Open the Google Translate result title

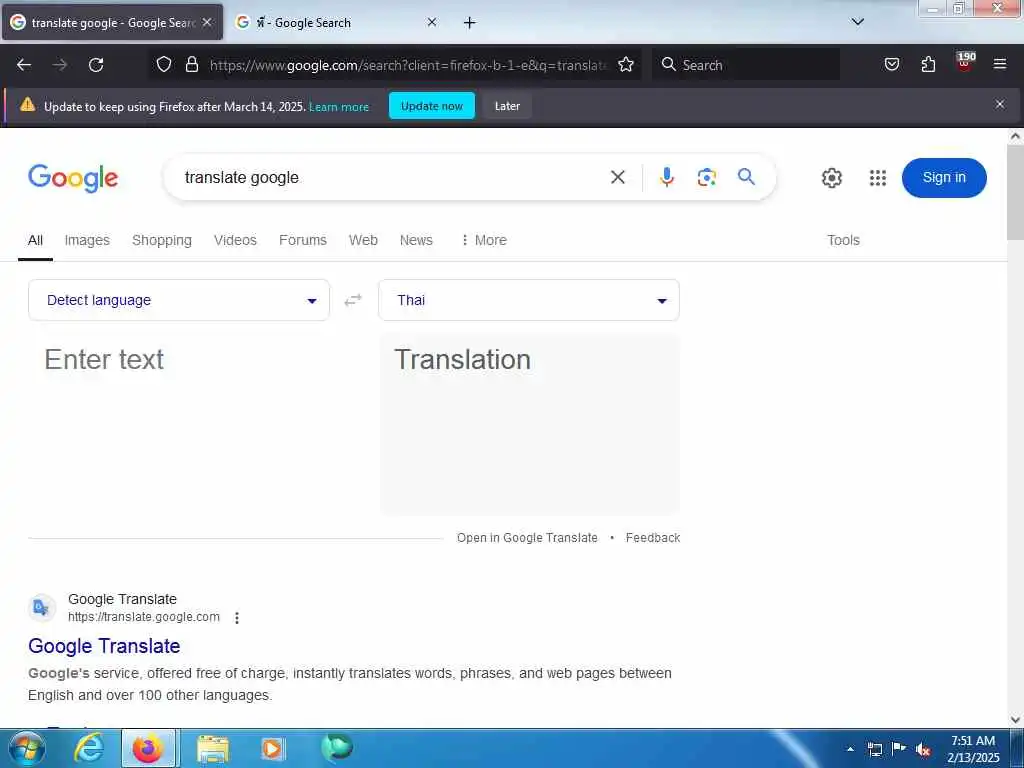point(104,646)
